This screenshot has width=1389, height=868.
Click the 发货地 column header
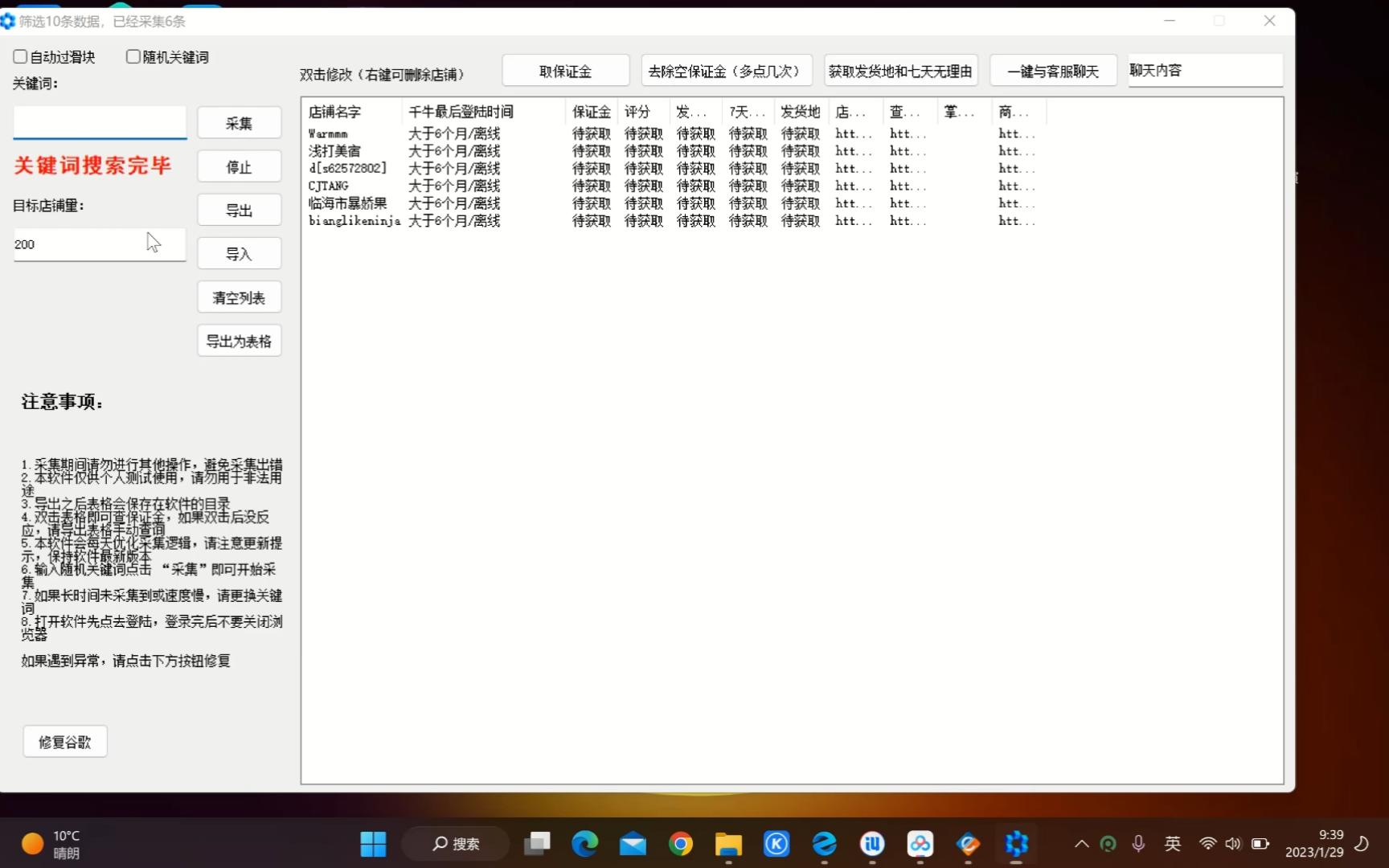point(801,112)
